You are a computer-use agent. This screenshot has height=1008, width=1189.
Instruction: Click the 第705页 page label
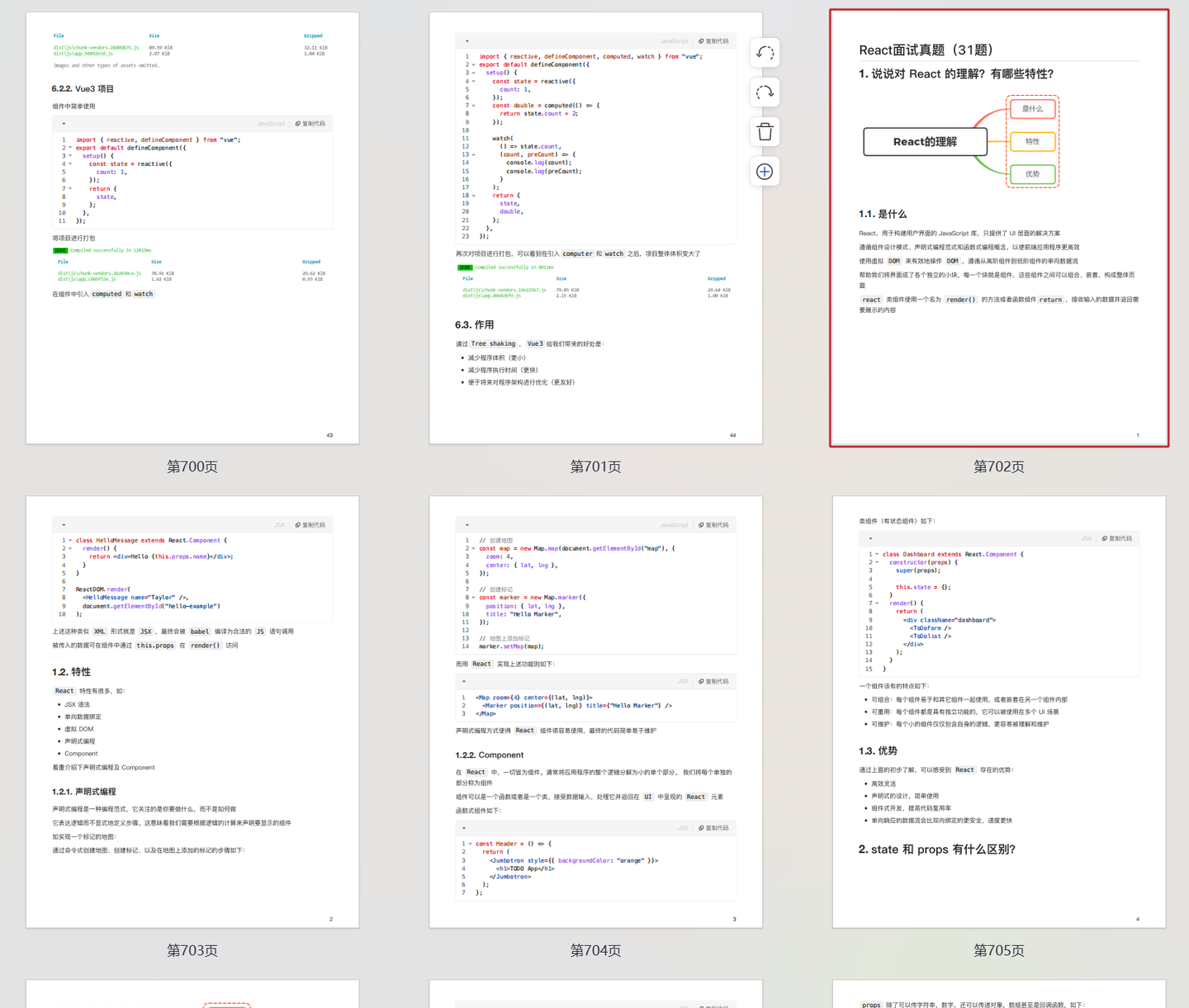(x=999, y=950)
